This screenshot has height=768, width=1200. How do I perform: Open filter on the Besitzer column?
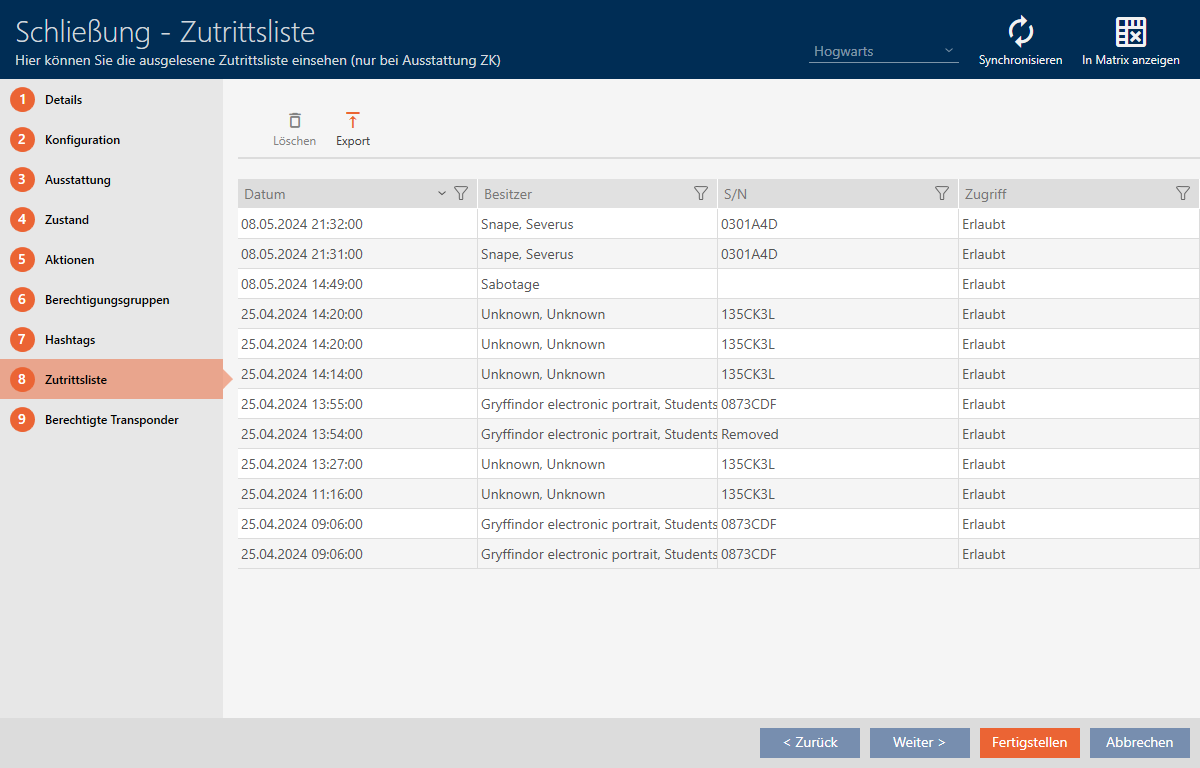701,194
